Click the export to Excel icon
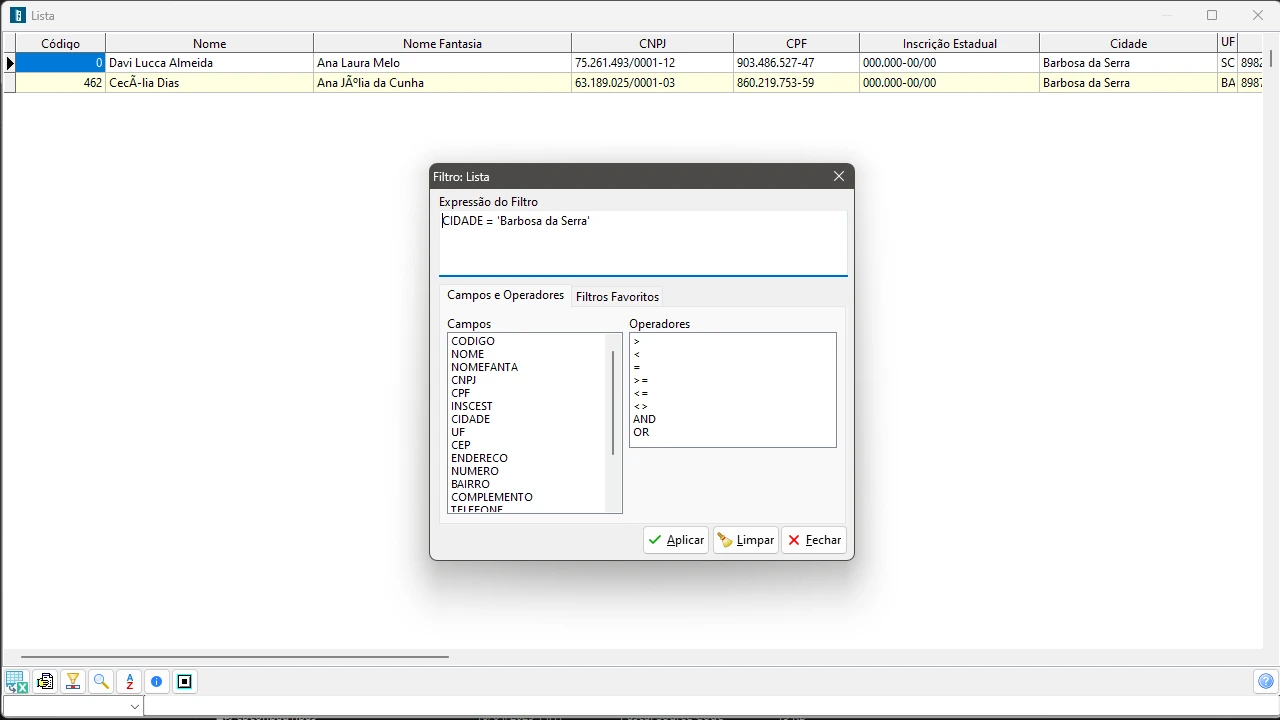This screenshot has width=1280, height=720. coord(16,682)
